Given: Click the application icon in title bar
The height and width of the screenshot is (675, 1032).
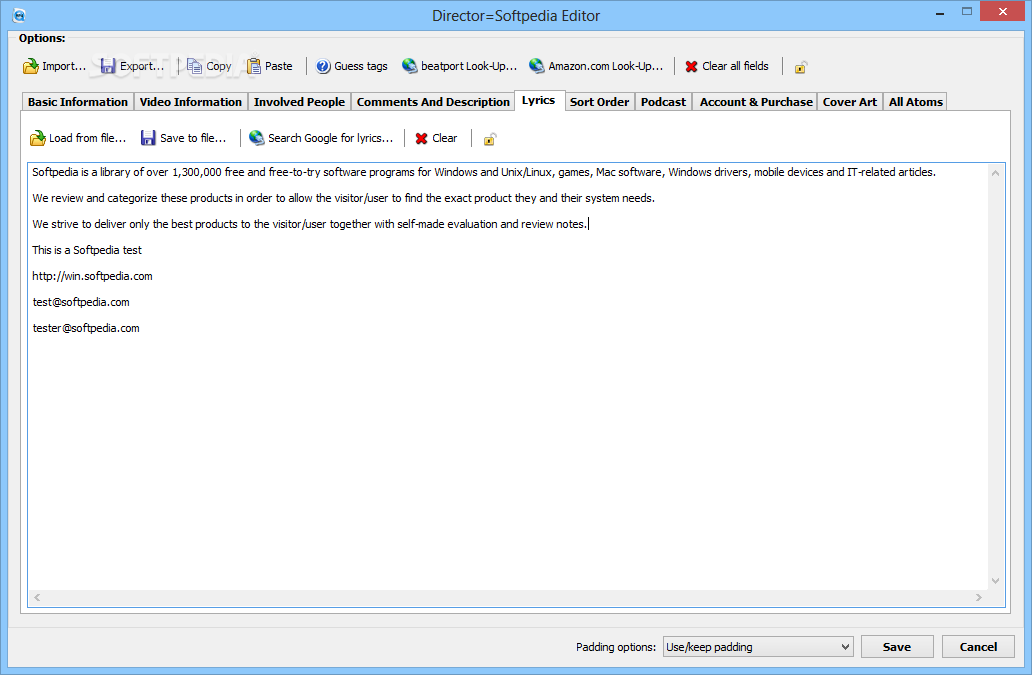Looking at the screenshot, I should 18,15.
